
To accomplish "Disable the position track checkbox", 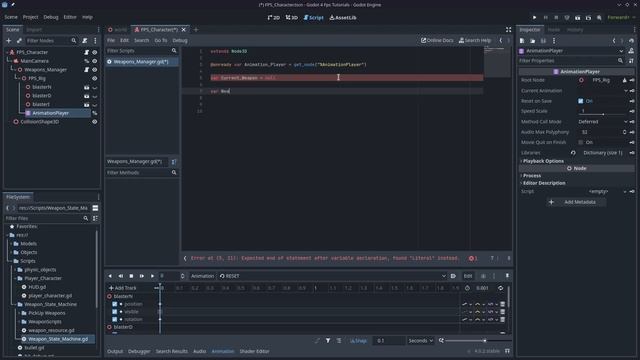I will tap(115, 304).
